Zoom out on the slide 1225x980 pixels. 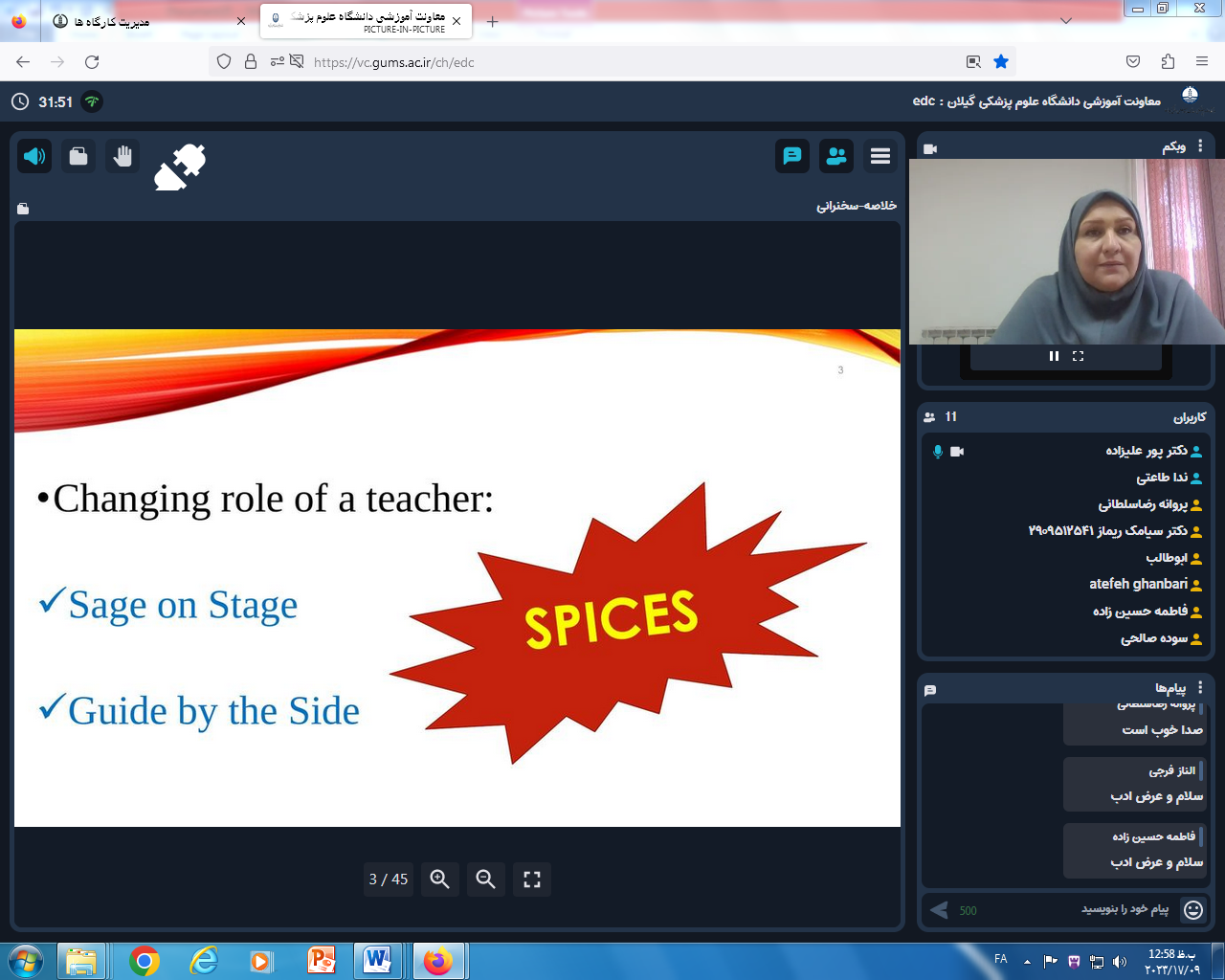point(485,879)
